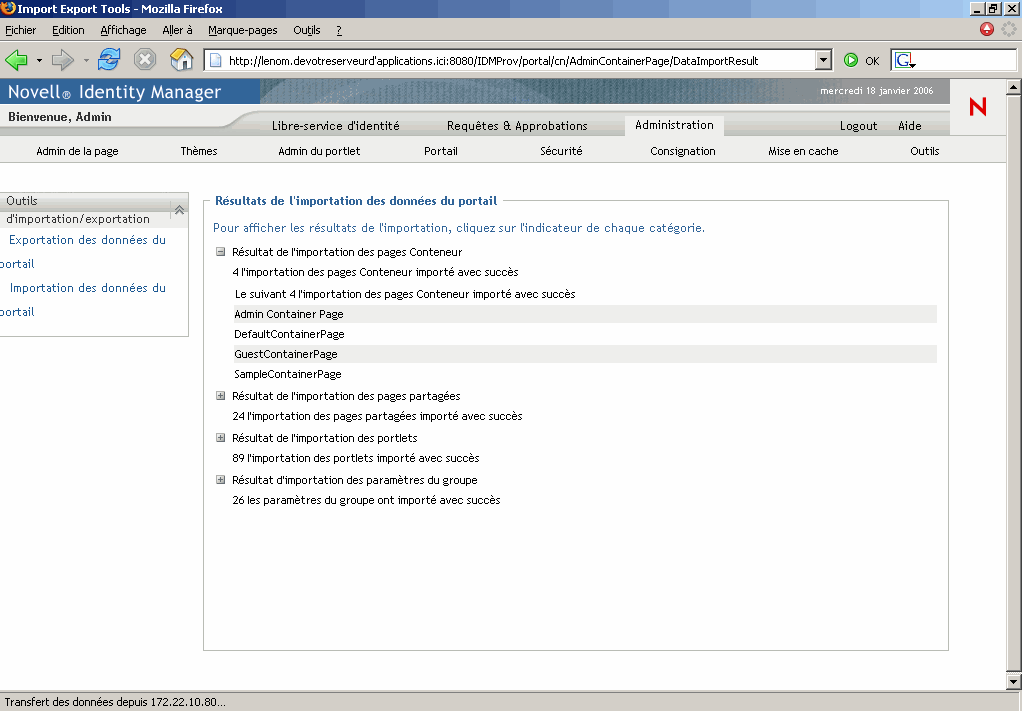Viewport: 1022px width, 711px height.
Task: Click the Google search input field
Action: (966, 61)
